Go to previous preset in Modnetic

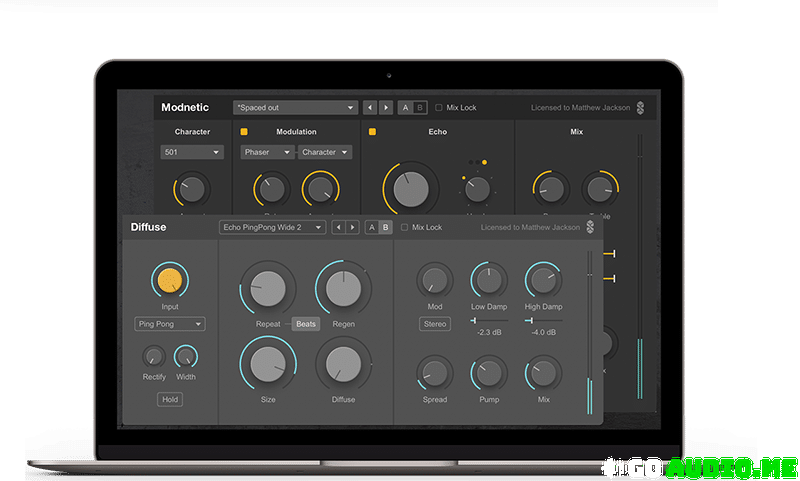pyautogui.click(x=370, y=108)
